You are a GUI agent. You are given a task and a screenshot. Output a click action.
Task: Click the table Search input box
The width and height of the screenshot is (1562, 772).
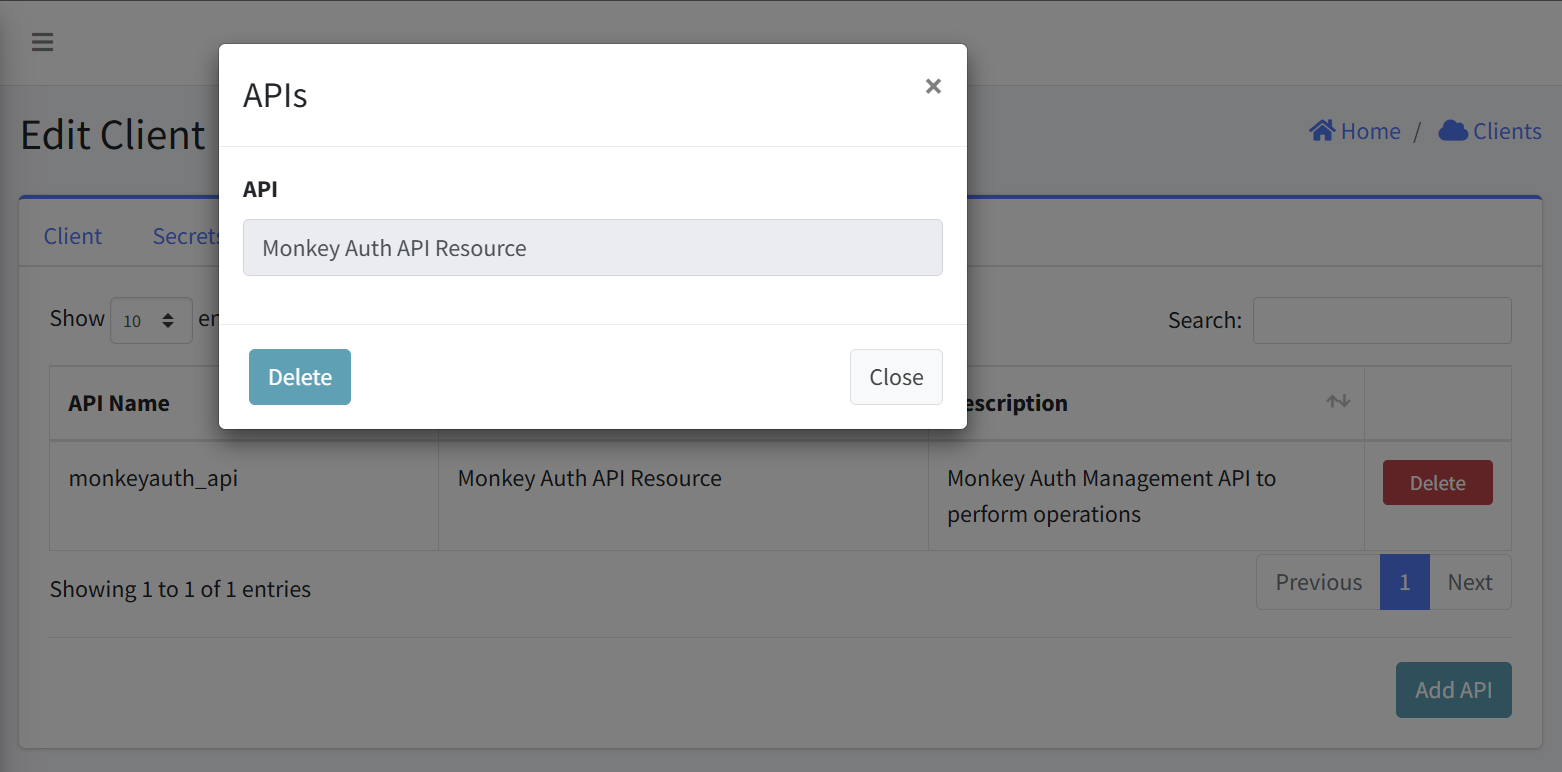click(1382, 320)
